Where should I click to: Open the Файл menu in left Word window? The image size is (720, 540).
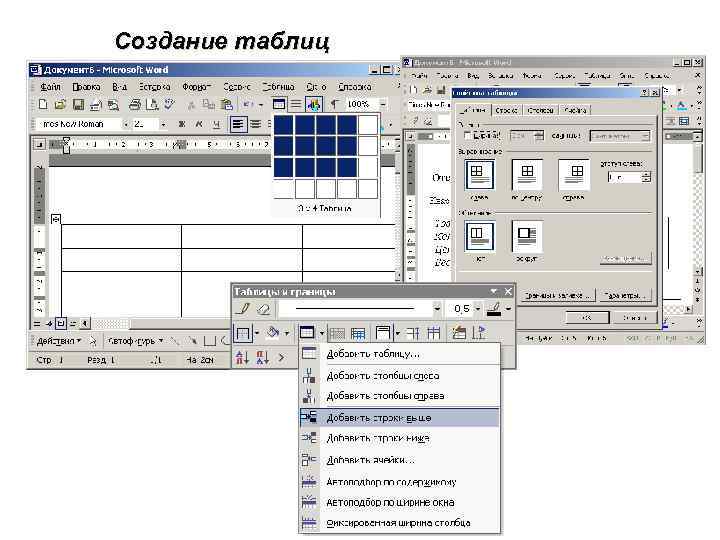tap(50, 87)
